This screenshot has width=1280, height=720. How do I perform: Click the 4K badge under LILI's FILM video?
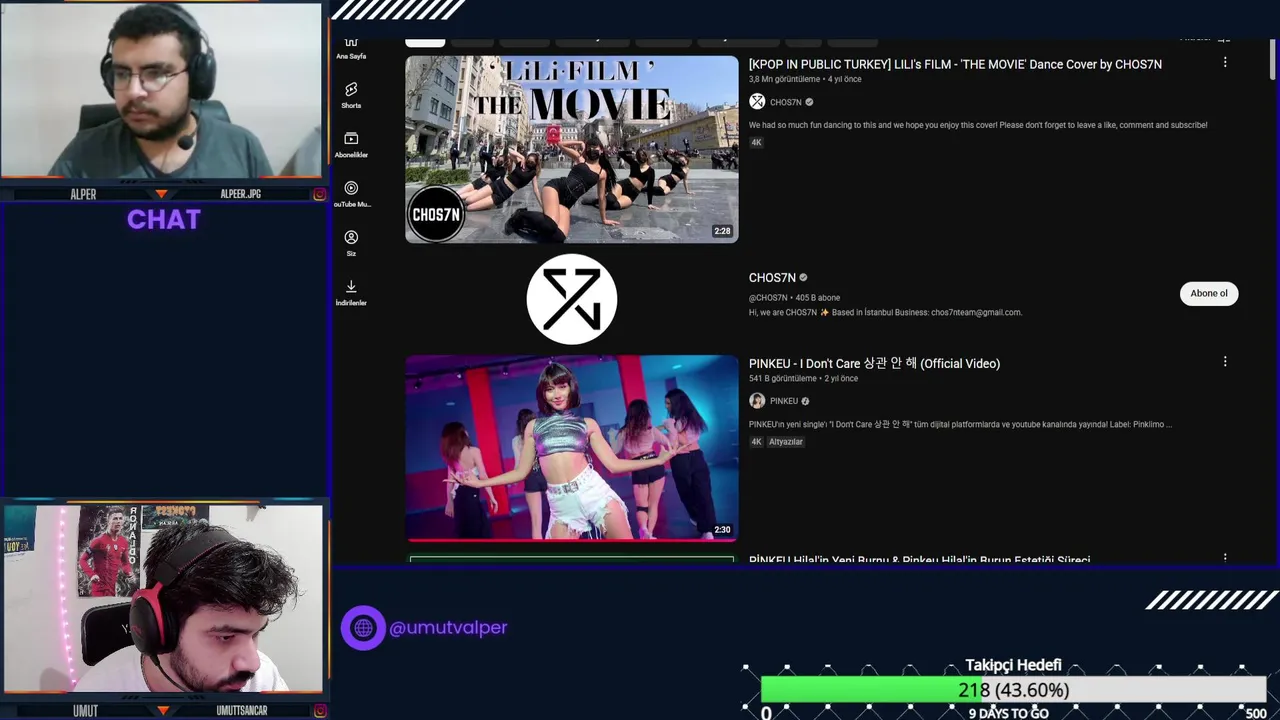point(756,143)
